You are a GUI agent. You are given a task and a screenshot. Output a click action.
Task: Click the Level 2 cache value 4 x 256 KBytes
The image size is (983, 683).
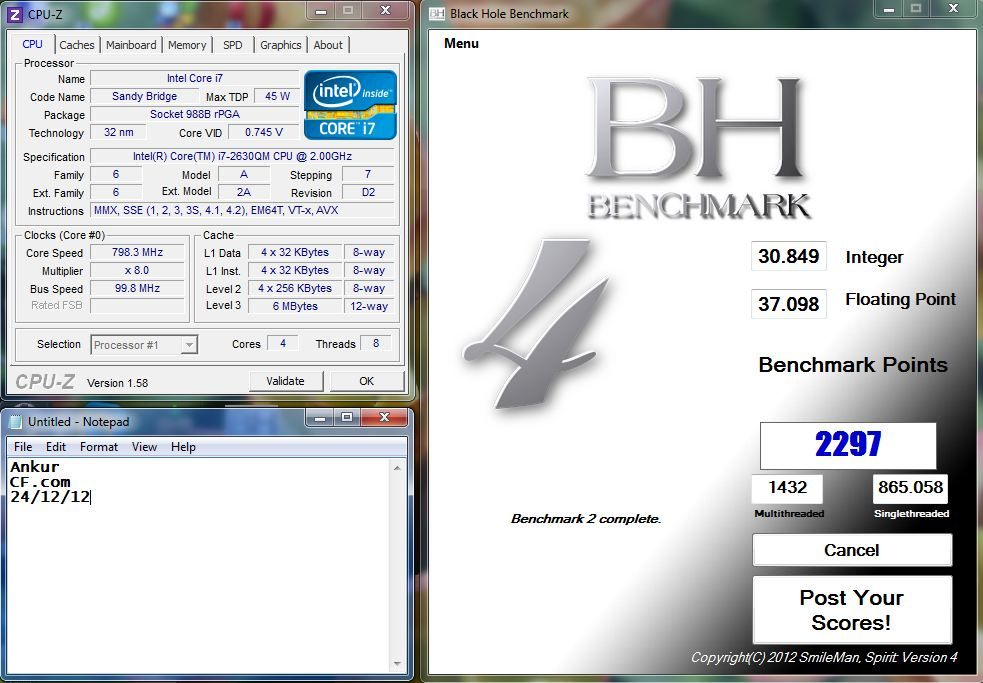[295, 288]
